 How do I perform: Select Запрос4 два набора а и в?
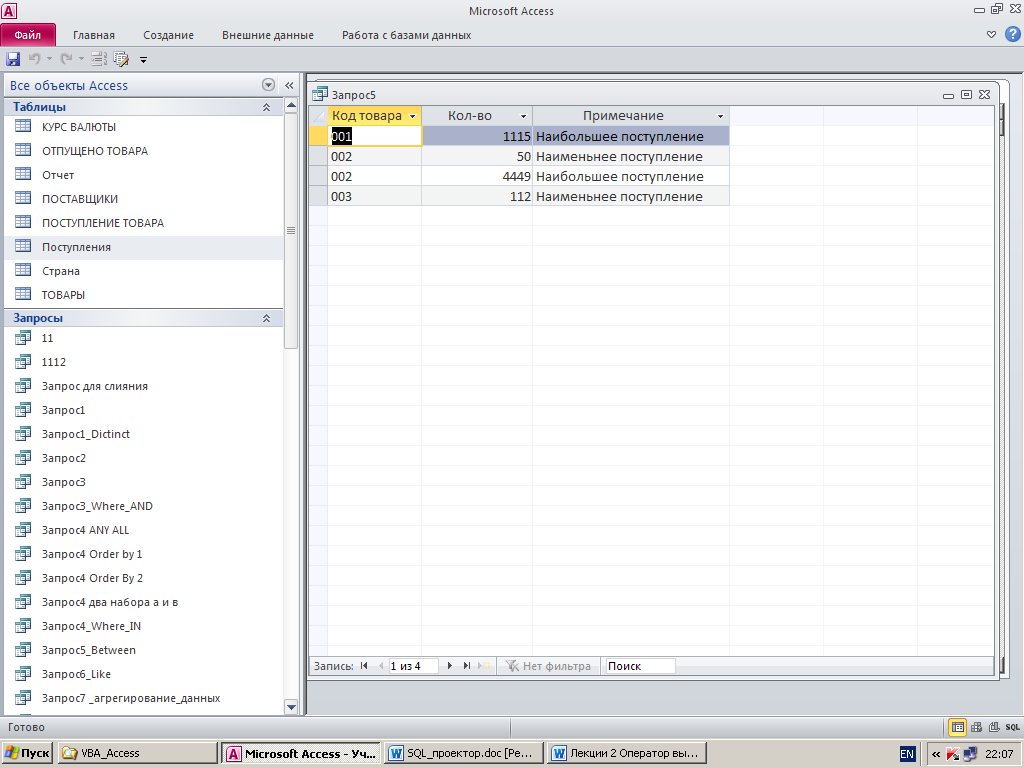pos(144,602)
